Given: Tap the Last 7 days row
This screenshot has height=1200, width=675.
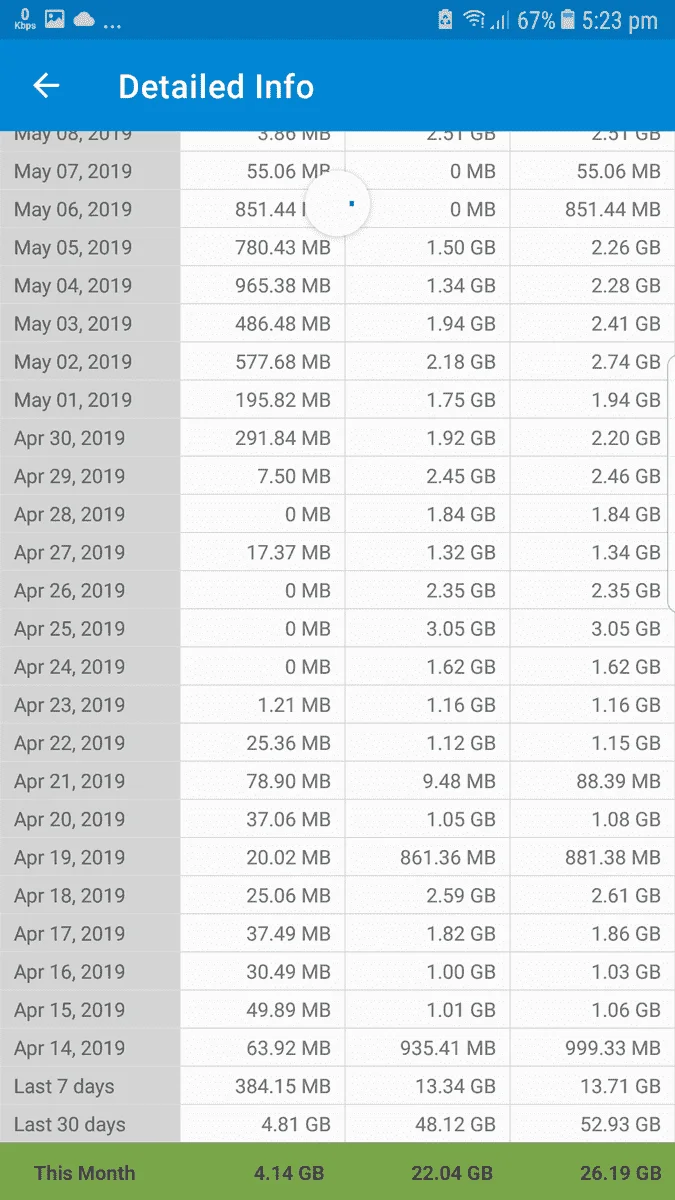Looking at the screenshot, I should (x=337, y=1086).
